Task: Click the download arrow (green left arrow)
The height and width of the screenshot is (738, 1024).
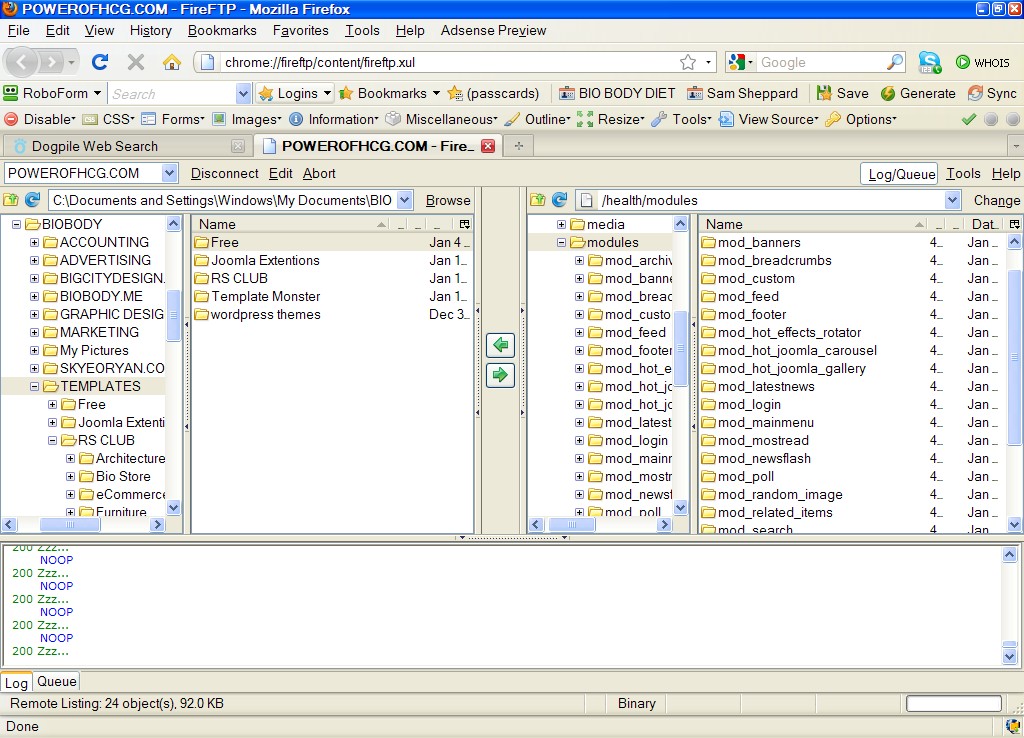Action: (500, 345)
